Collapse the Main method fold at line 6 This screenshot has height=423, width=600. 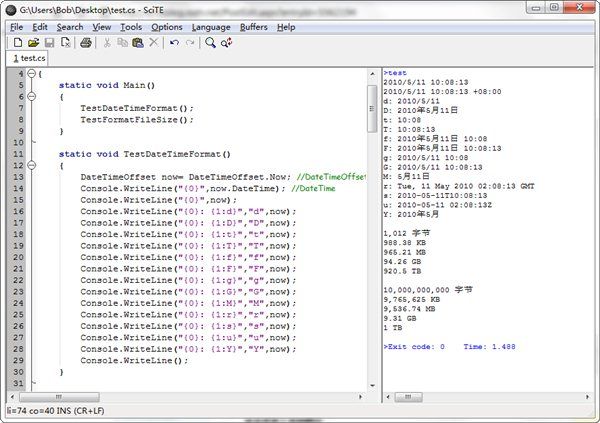(x=32, y=96)
